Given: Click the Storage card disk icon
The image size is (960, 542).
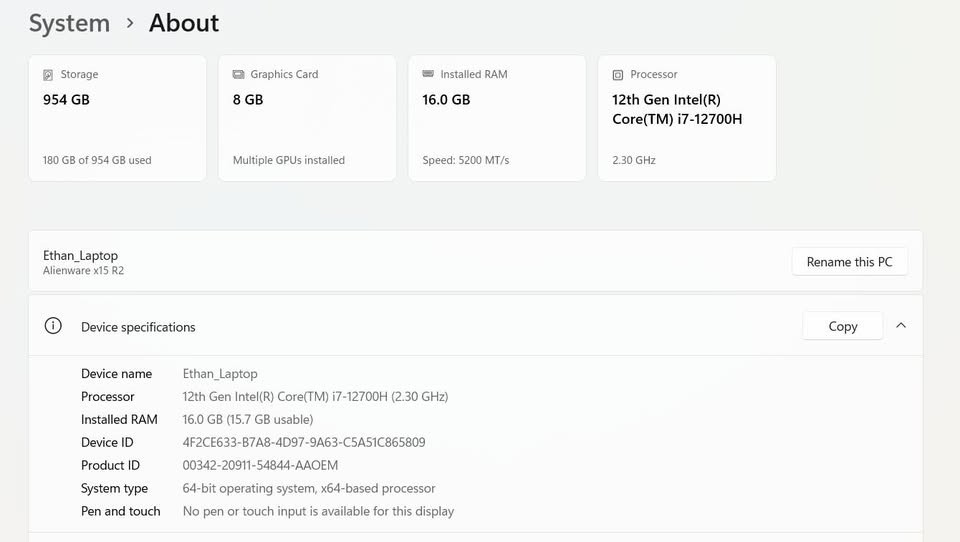Looking at the screenshot, I should coord(48,75).
